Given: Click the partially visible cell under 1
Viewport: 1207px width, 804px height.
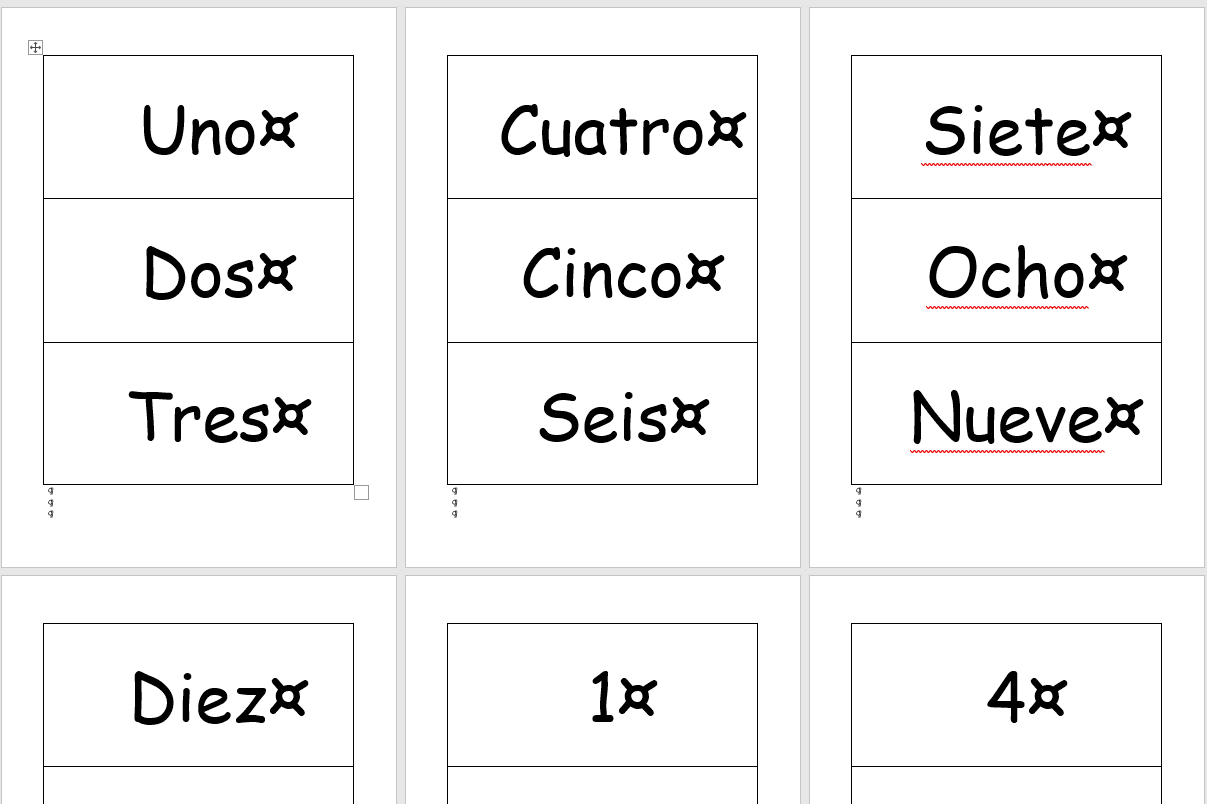Looking at the screenshot, I should point(602,786).
